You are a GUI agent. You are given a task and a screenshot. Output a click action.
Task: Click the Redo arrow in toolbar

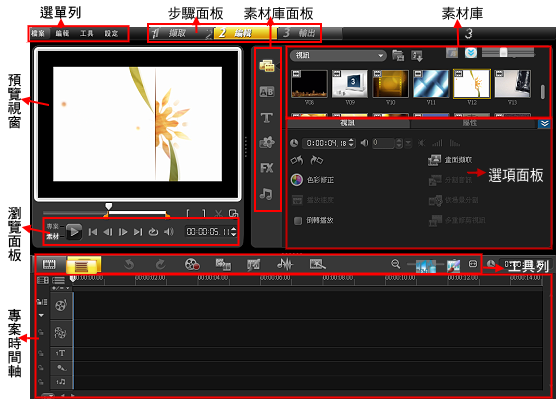[161, 265]
